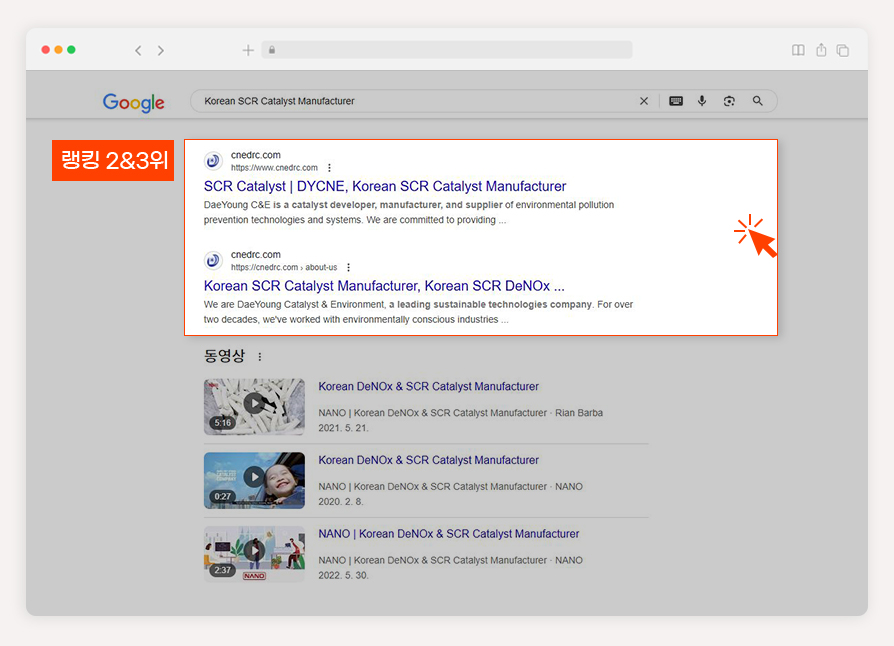The height and width of the screenshot is (646, 894).
Task: Click the browser forward arrow
Action: [161, 51]
